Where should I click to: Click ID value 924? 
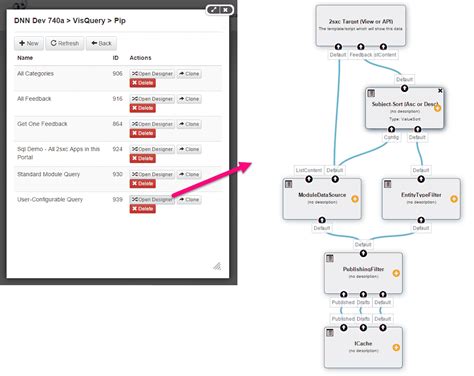coord(117,149)
